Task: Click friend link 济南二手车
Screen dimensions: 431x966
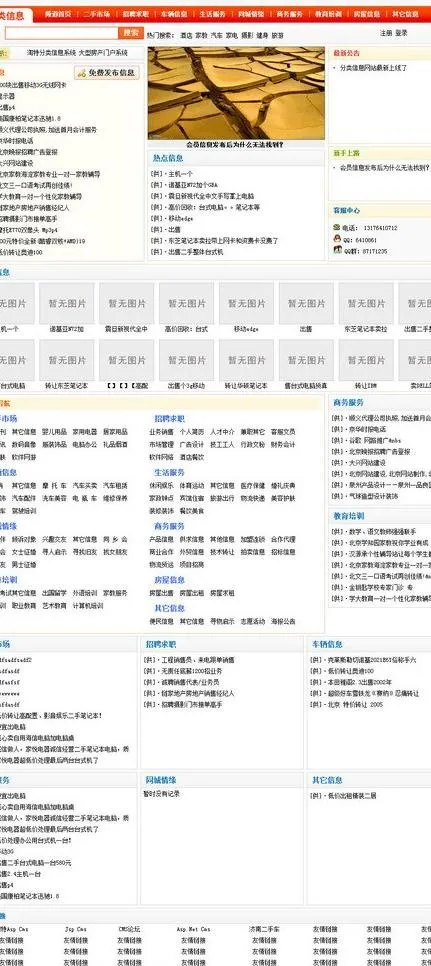Action: [x=264, y=929]
